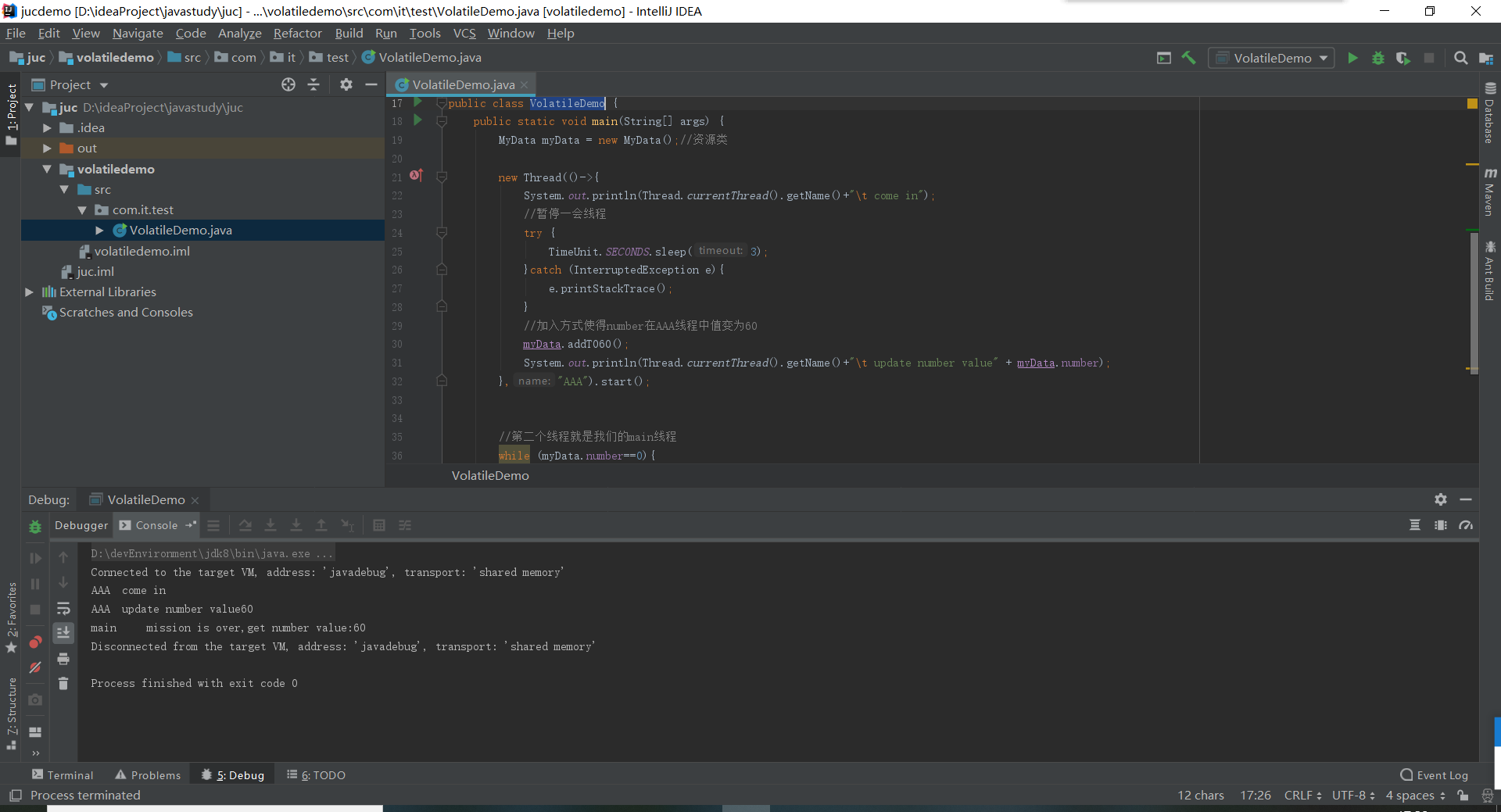This screenshot has height=812, width=1501.
Task: Click the green Run button in toolbar
Action: [1352, 58]
